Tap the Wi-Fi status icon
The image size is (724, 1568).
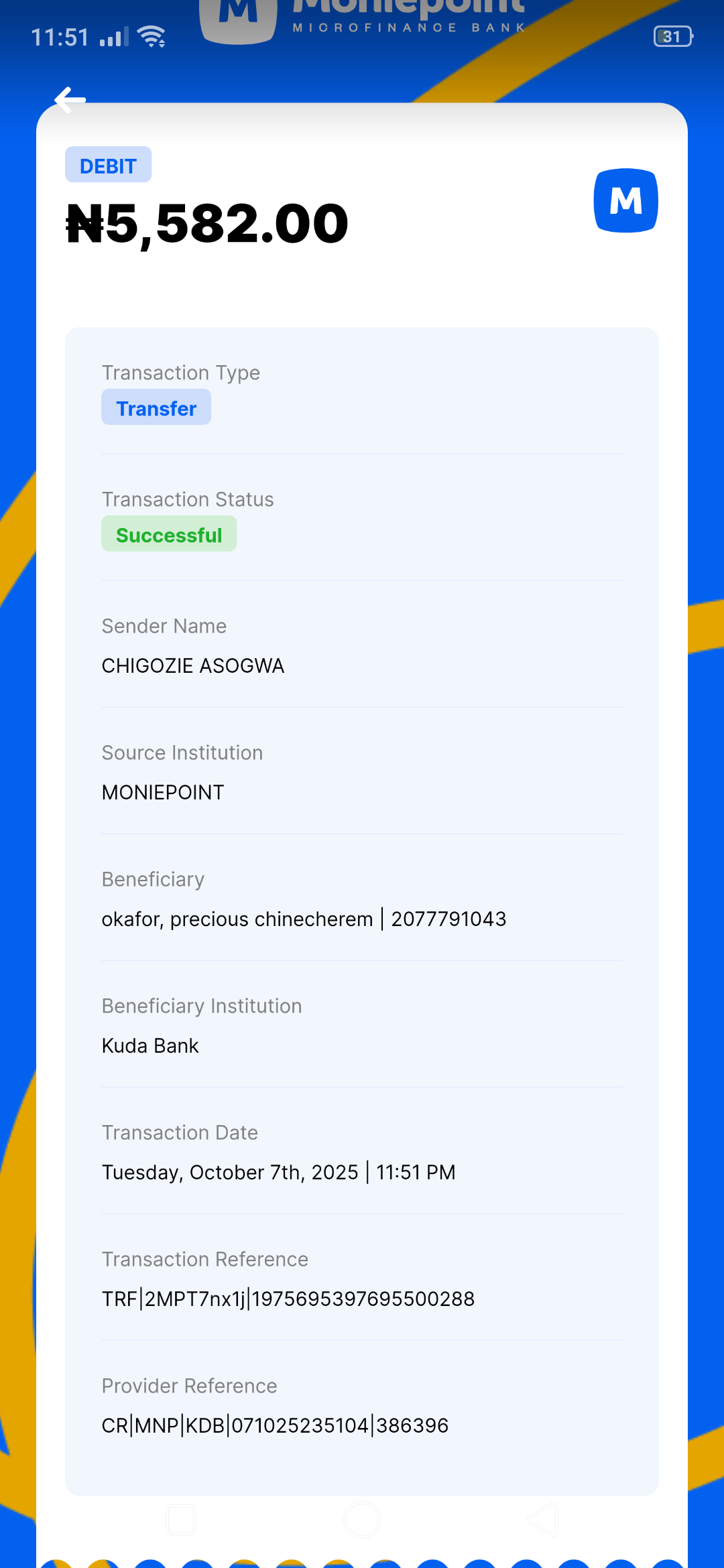coord(152,36)
